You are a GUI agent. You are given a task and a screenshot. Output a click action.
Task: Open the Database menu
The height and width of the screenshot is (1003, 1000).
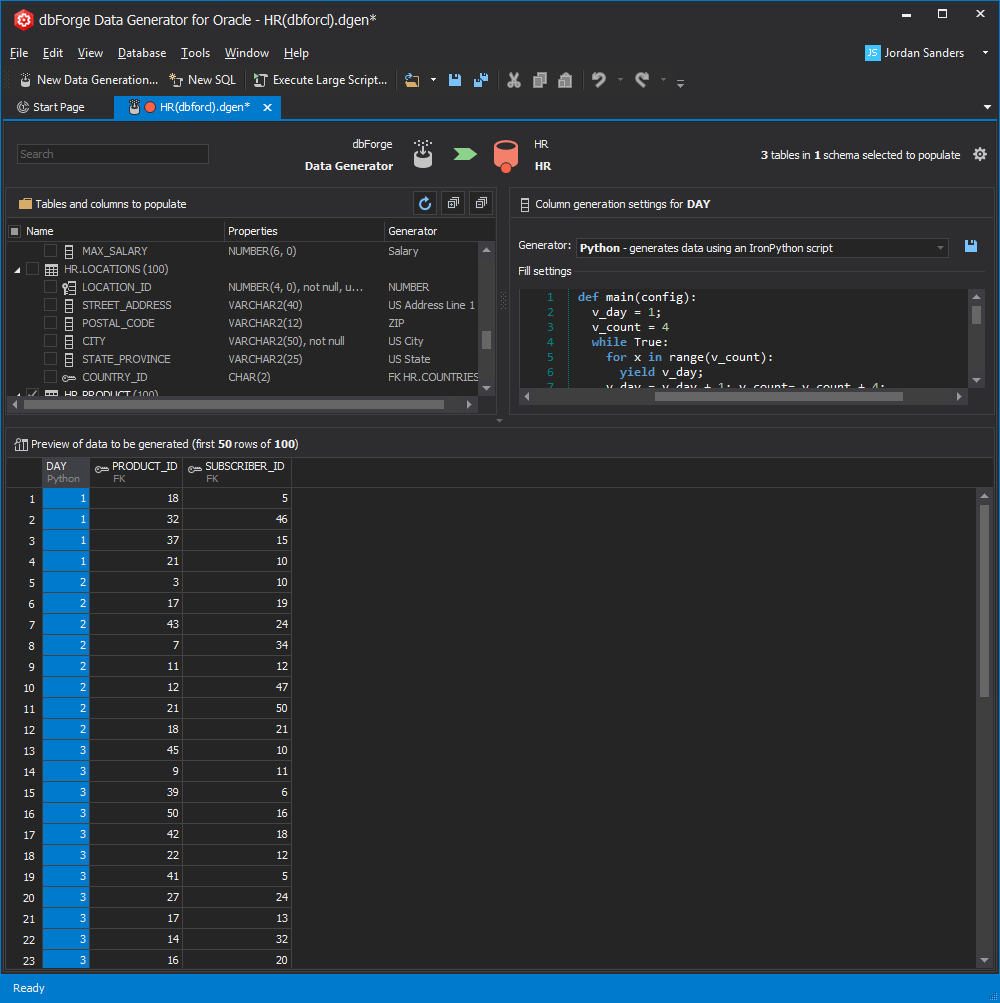tap(142, 53)
